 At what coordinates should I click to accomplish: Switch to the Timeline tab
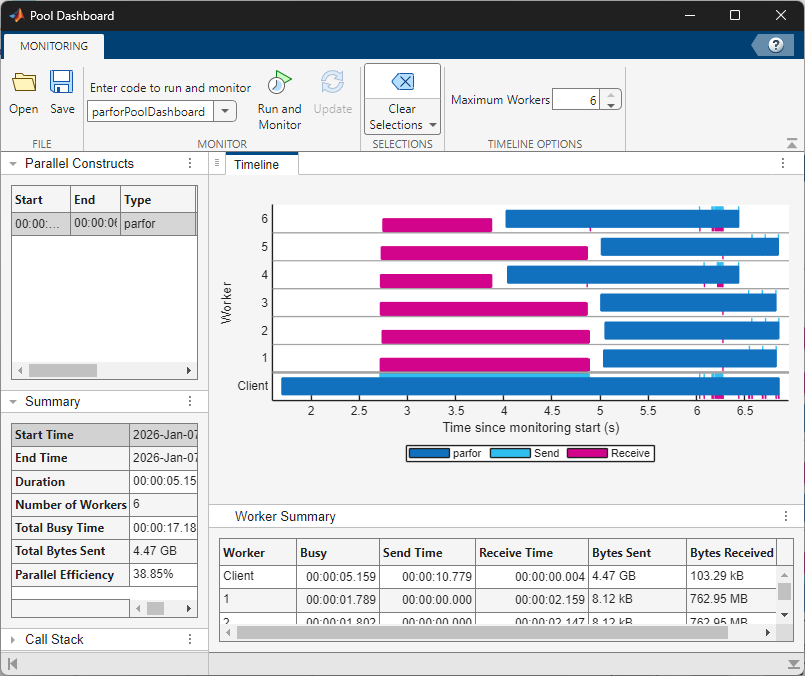257,164
